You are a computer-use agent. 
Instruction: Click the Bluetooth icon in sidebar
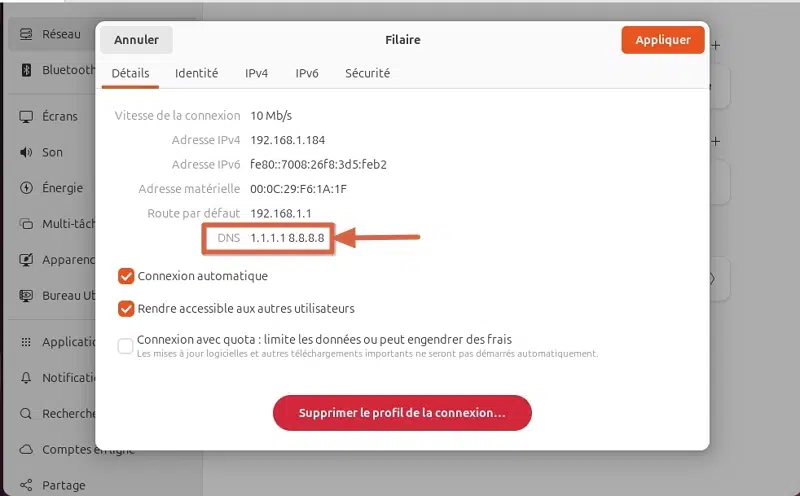click(26, 70)
